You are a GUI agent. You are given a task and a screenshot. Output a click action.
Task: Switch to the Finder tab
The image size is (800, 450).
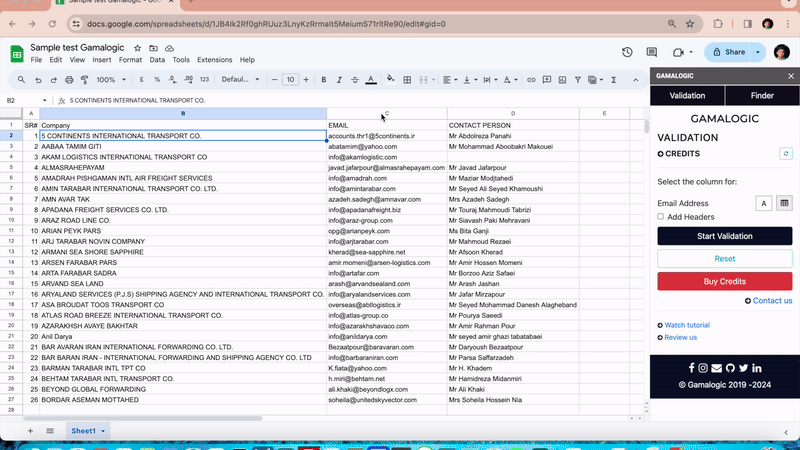(x=762, y=96)
